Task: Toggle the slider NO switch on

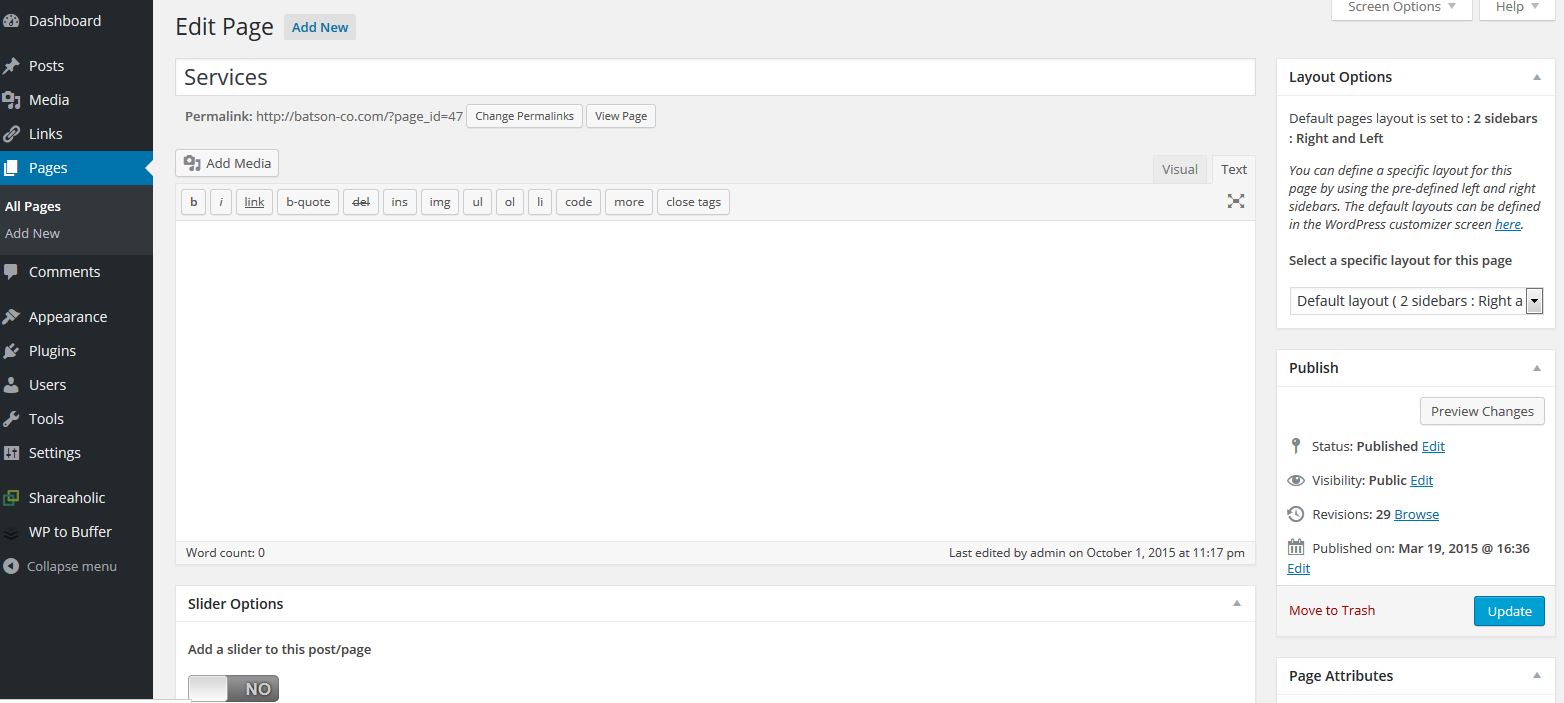Action: tap(233, 688)
